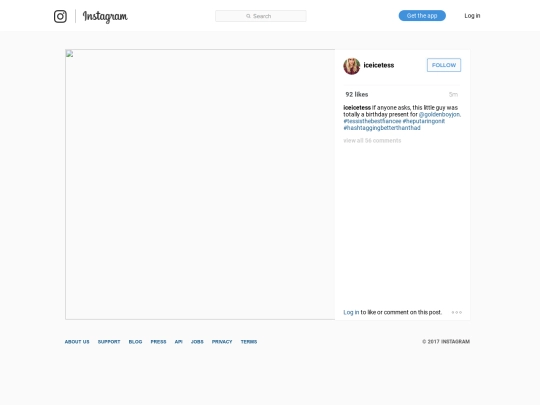This screenshot has height=405, width=540.
Task: Go to the Blog footer link
Action: click(135, 342)
